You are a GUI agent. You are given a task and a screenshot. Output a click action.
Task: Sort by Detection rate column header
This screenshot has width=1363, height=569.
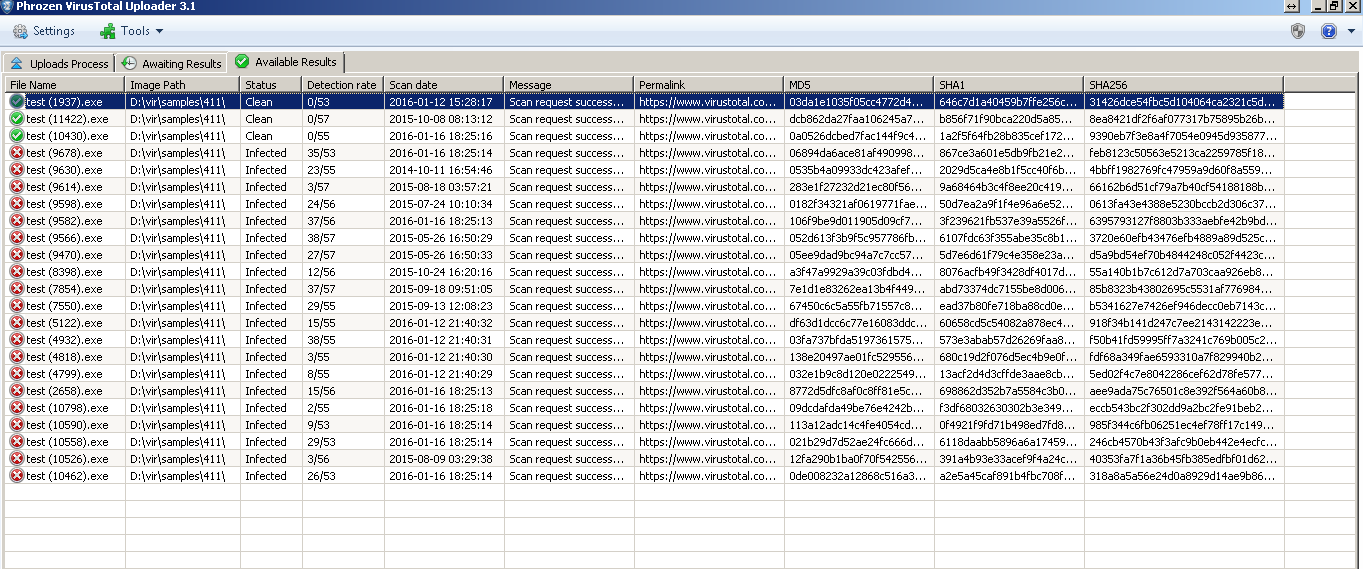(344, 85)
